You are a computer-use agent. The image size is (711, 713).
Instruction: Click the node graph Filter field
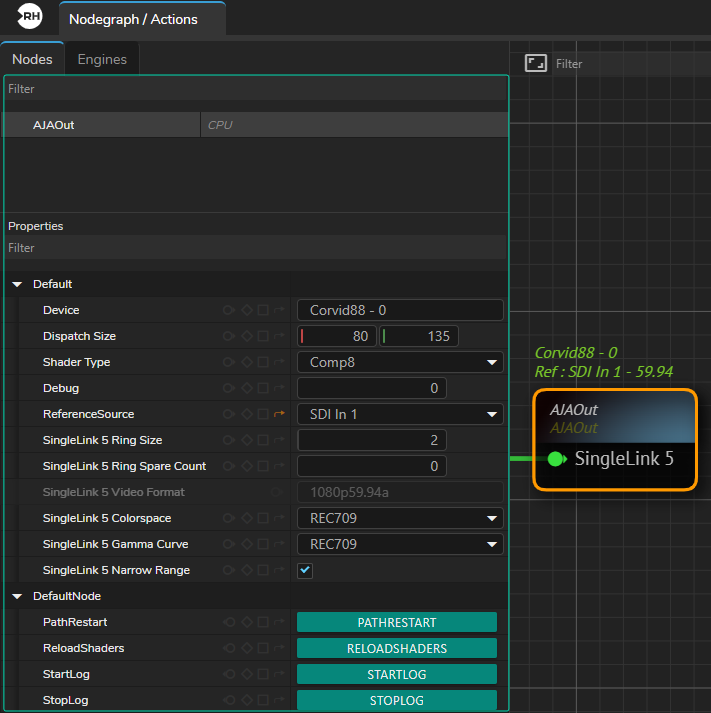[x=632, y=64]
